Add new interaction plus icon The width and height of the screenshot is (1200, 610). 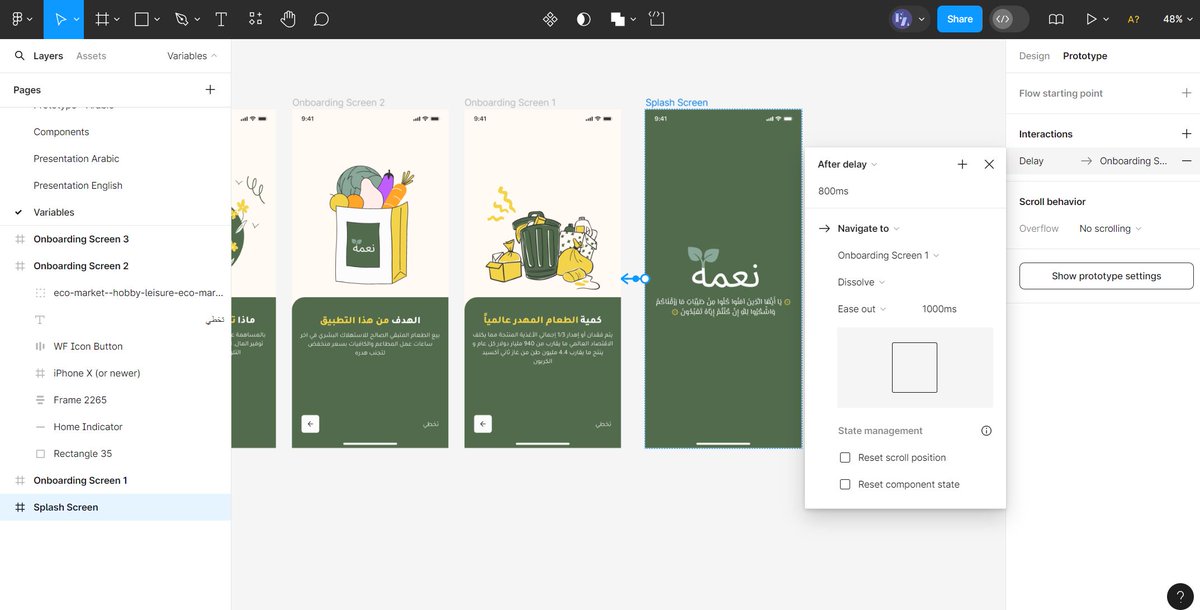click(x=1186, y=134)
